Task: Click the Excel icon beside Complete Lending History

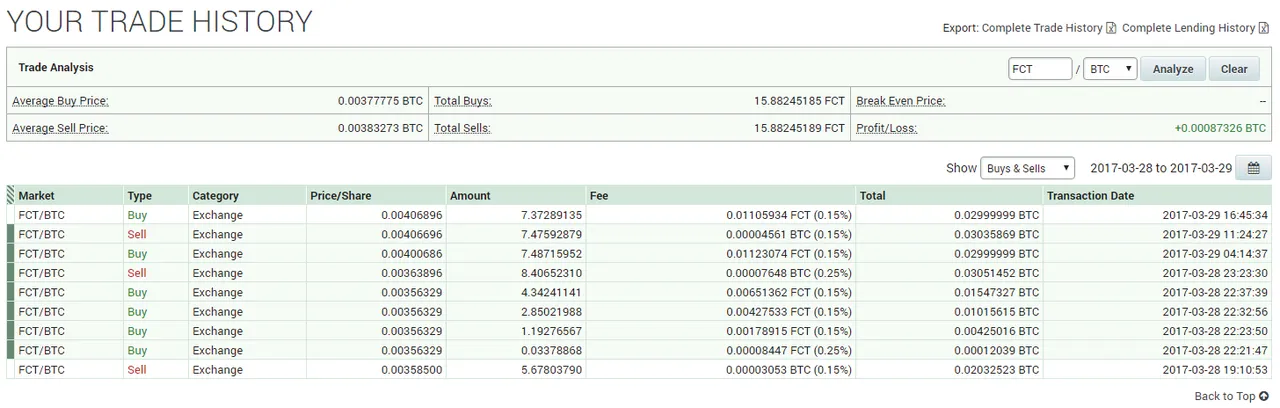Action: tap(1264, 28)
